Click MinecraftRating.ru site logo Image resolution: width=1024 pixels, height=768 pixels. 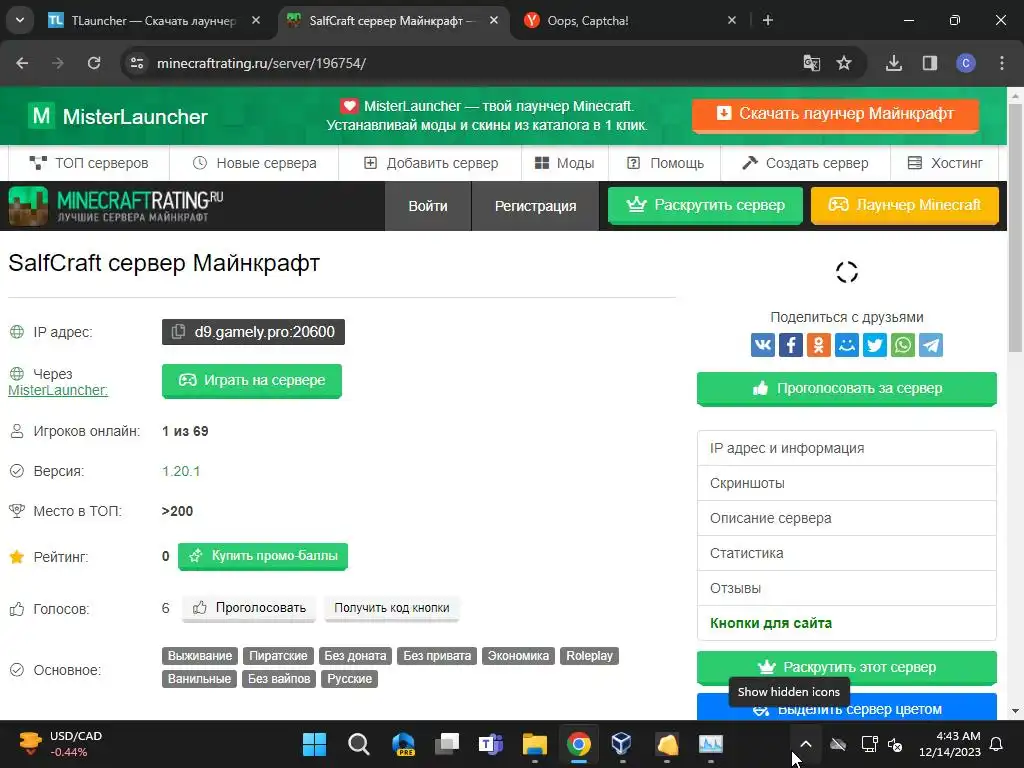(x=116, y=206)
